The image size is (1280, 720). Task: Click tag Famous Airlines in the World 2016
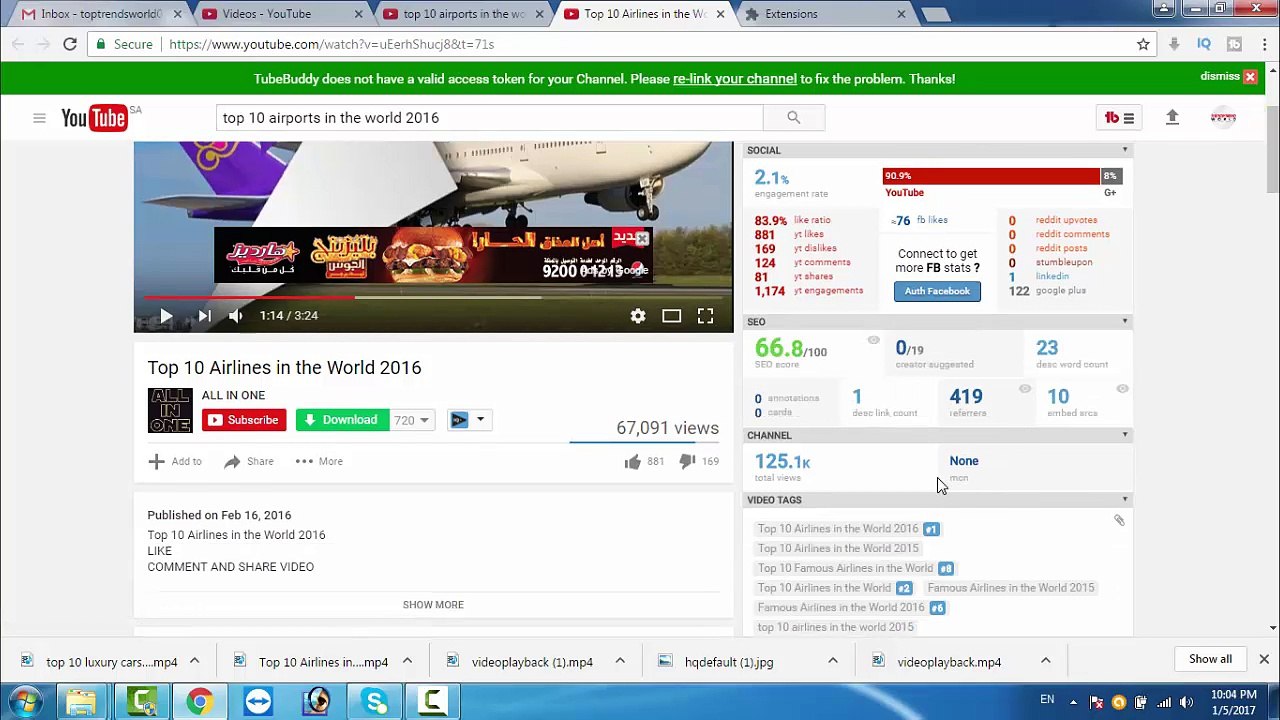(x=841, y=607)
